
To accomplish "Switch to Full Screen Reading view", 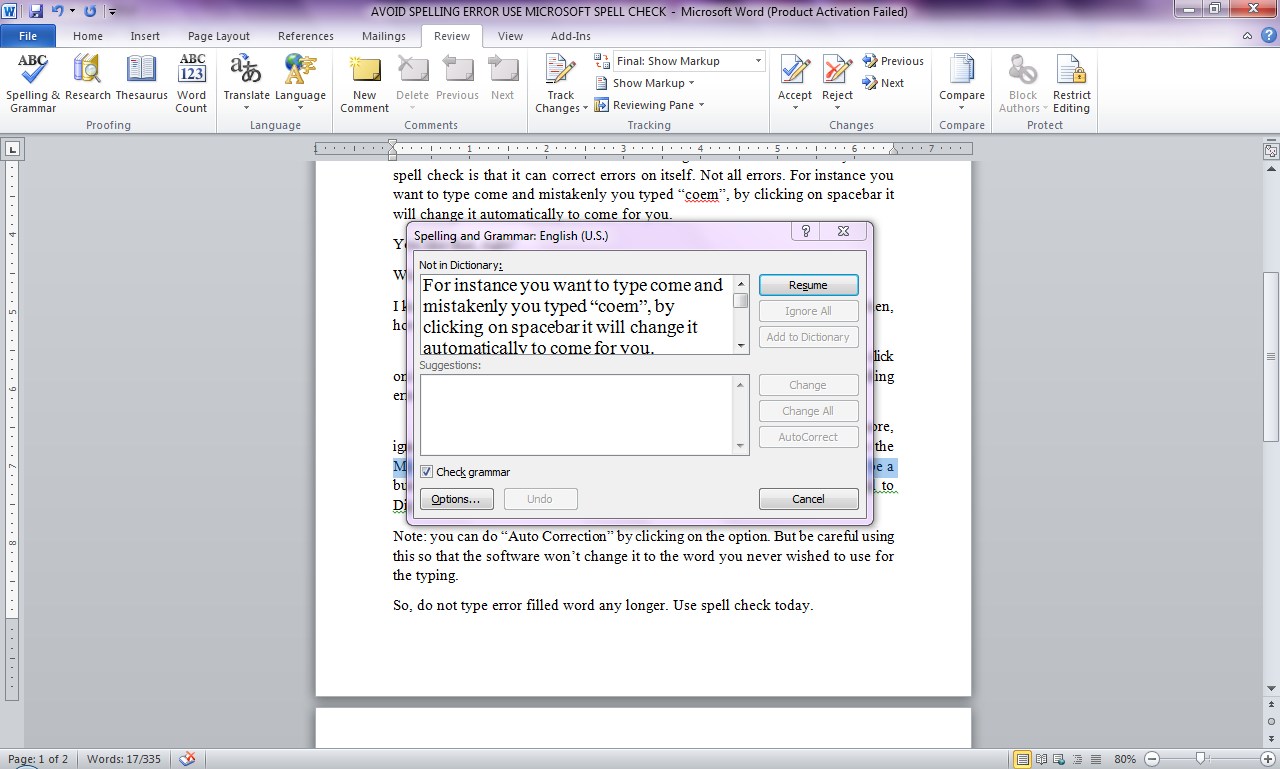I will point(1041,759).
